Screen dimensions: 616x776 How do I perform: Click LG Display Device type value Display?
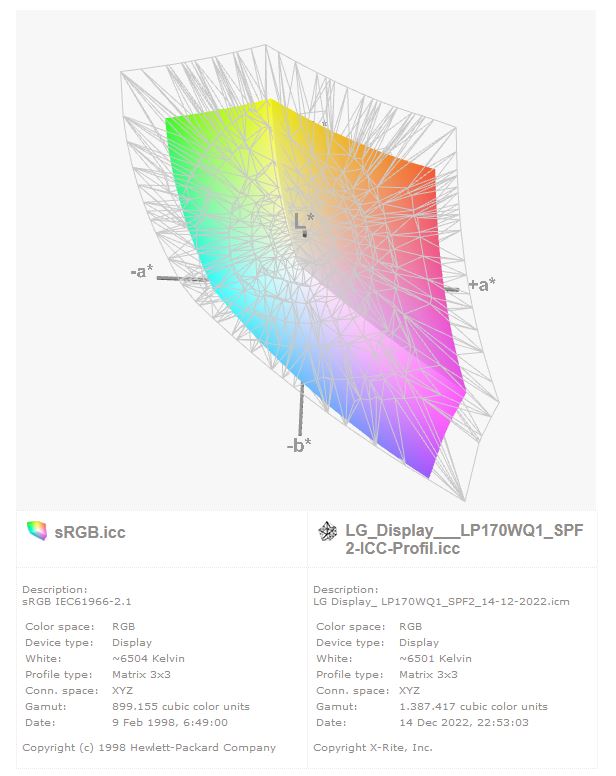[419, 642]
